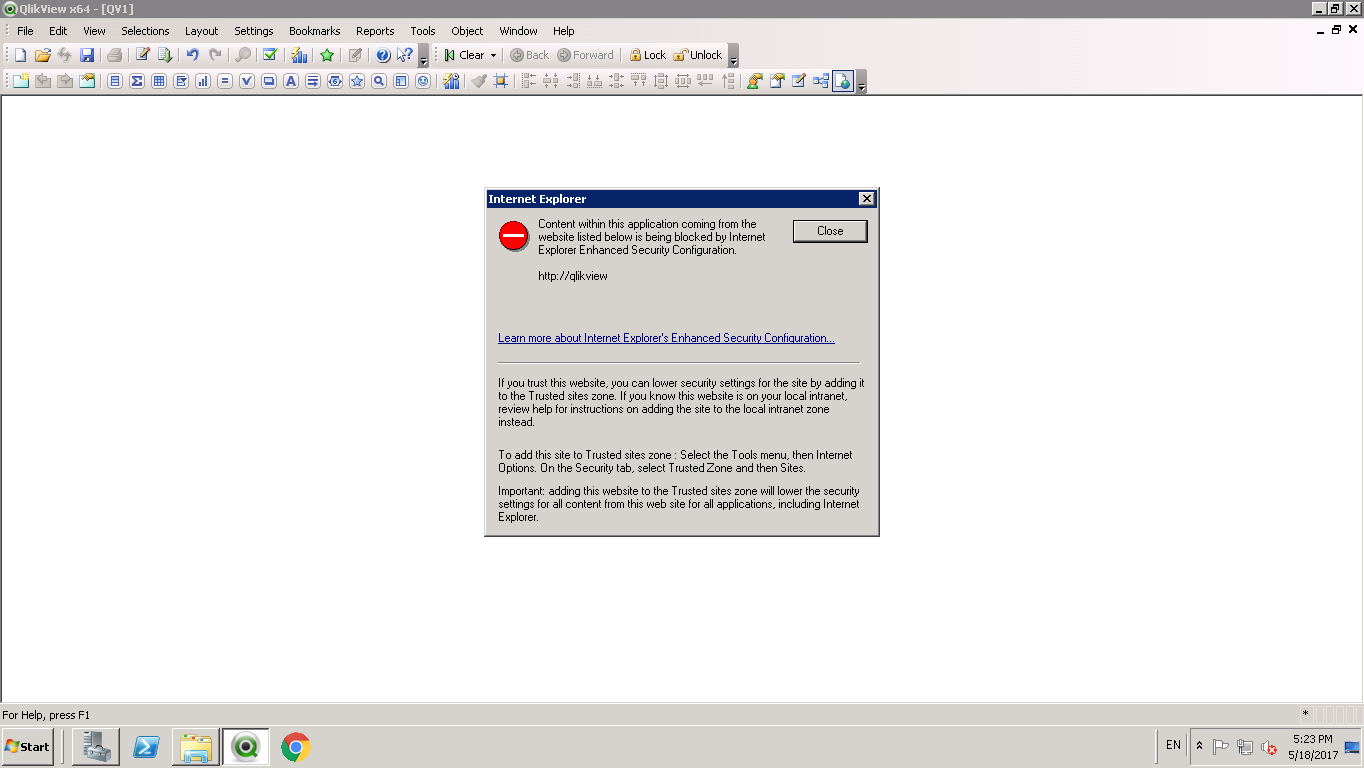Image resolution: width=1364 pixels, height=768 pixels.
Task: Dismiss the dialog using its title bar X
Action: 867,199
